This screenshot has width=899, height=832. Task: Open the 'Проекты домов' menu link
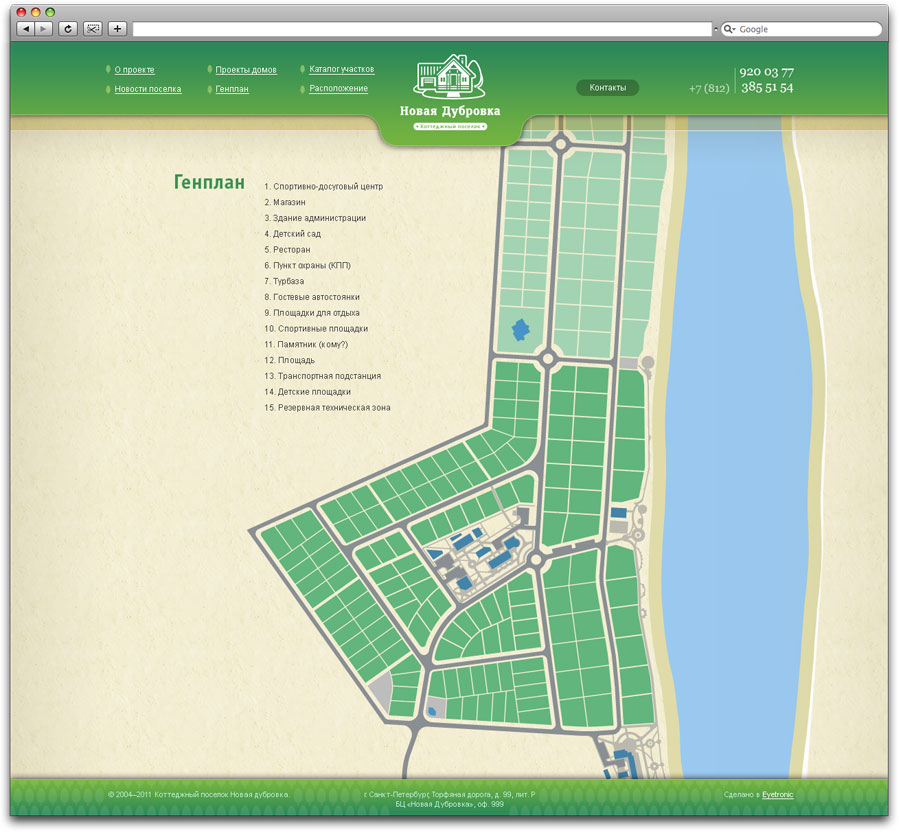coord(246,70)
